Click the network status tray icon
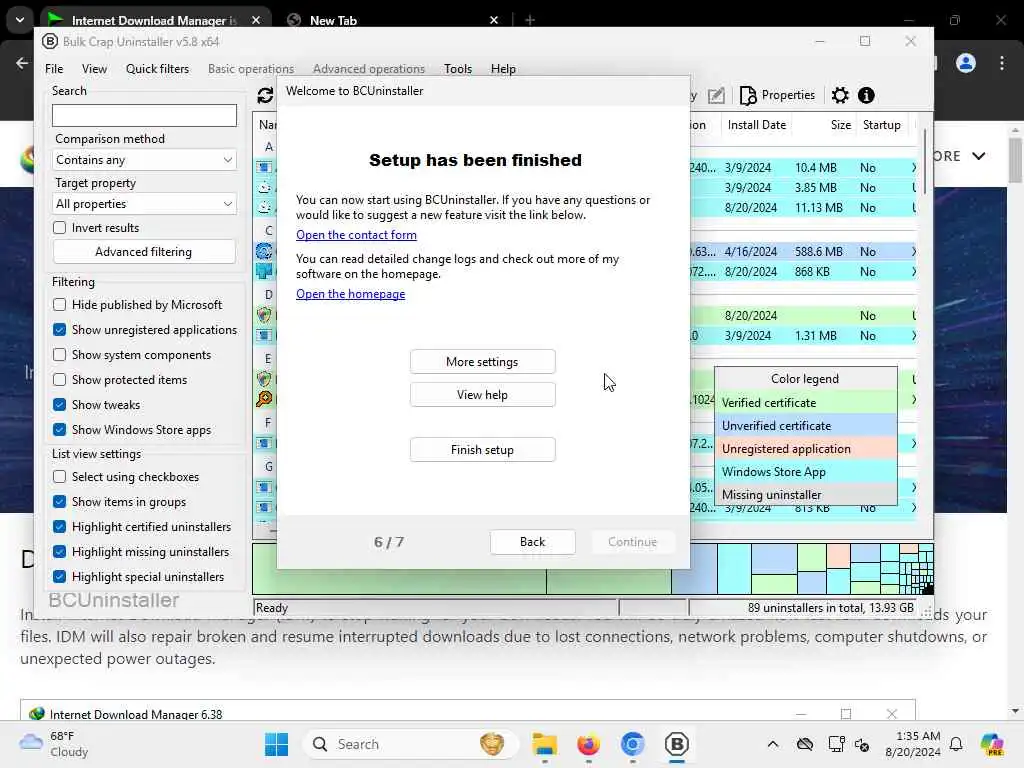Viewport: 1024px width, 768px height. [x=837, y=744]
